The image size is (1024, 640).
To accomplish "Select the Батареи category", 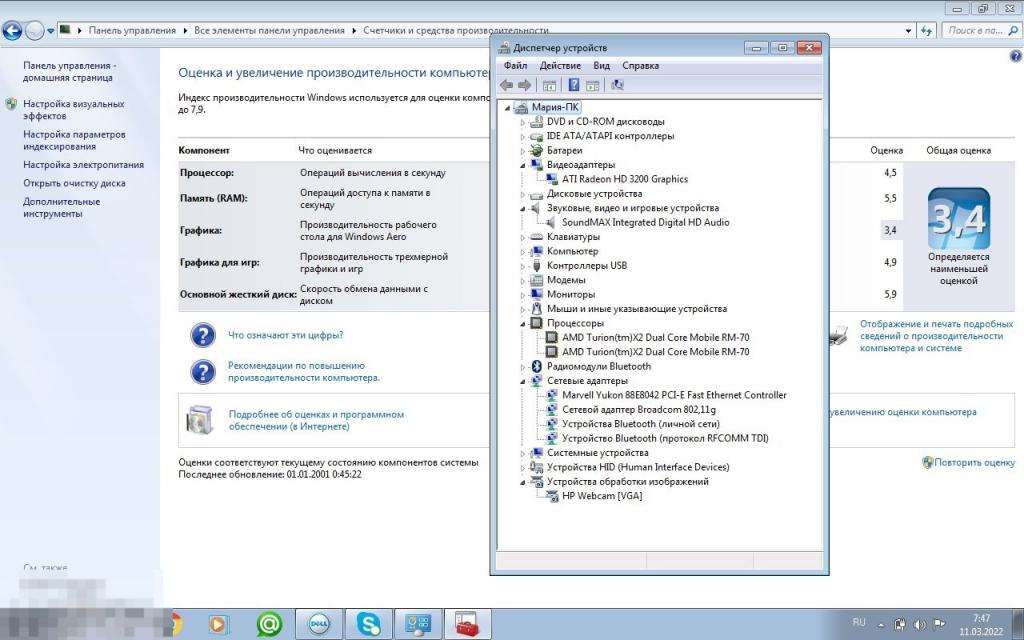I will coord(564,150).
